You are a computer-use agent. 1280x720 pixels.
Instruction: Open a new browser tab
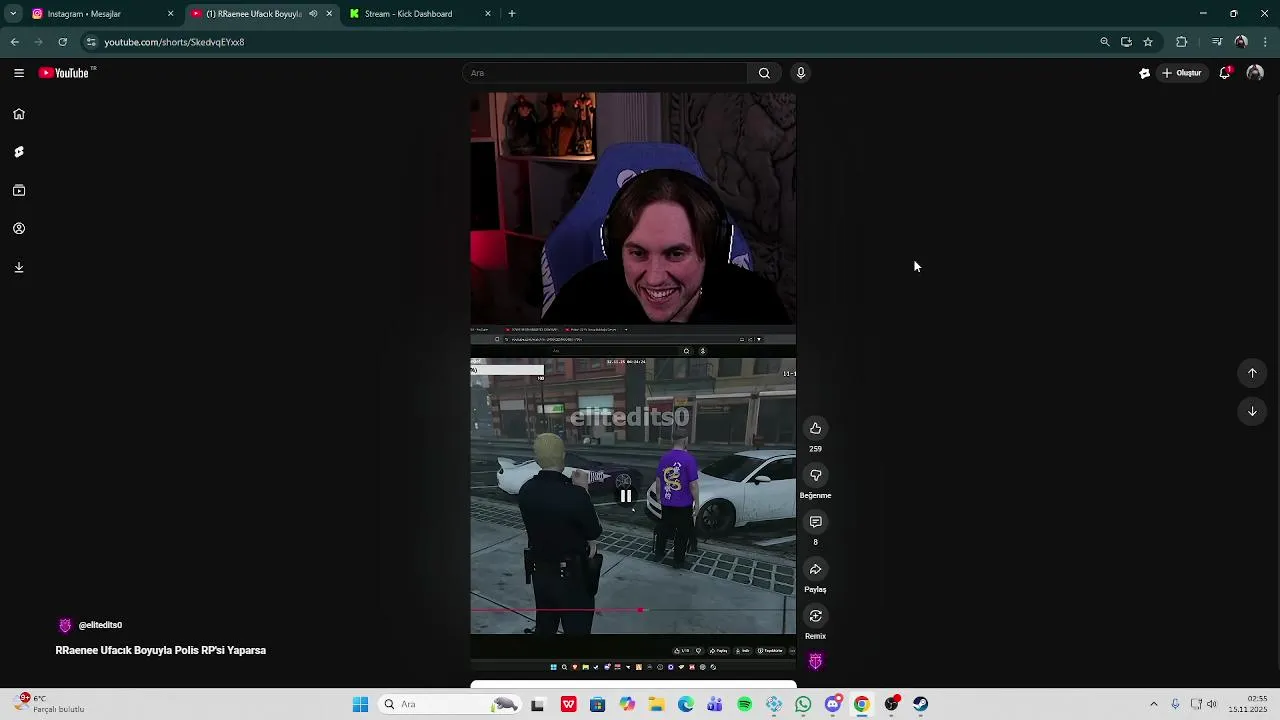[512, 14]
